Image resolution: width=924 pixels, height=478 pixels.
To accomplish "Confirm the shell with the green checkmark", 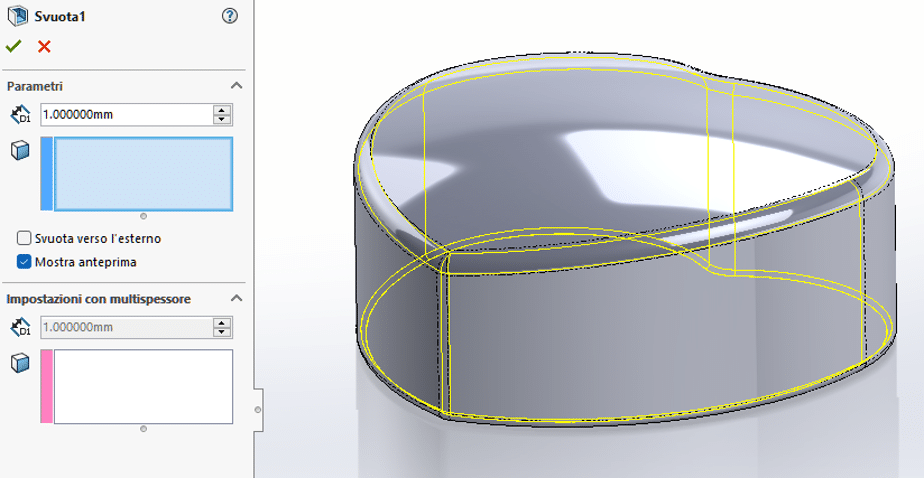I will coord(13,46).
